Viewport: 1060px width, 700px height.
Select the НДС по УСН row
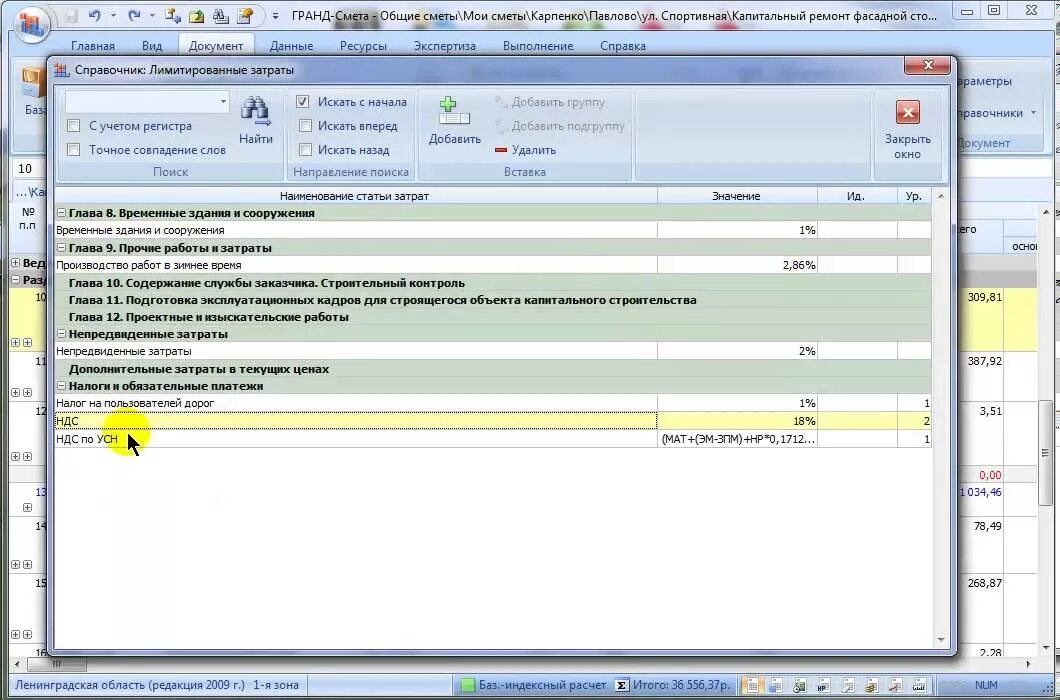pyautogui.click(x=492, y=439)
